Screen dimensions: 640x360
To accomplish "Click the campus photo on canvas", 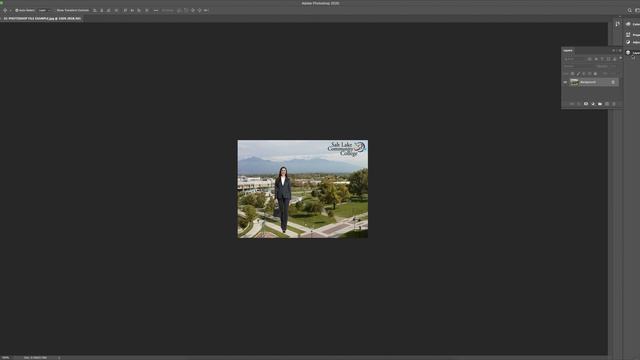I will tap(302, 189).
